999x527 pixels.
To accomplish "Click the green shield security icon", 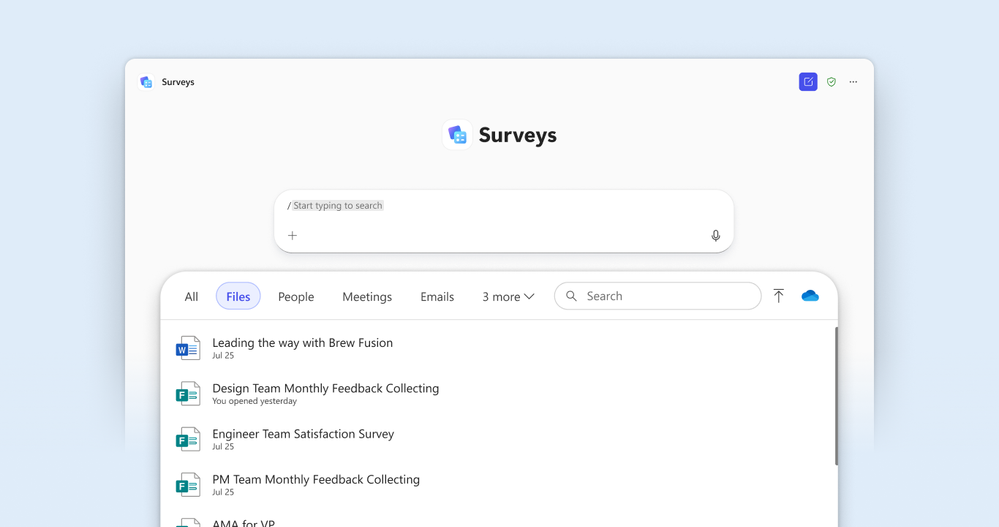I will click(831, 82).
